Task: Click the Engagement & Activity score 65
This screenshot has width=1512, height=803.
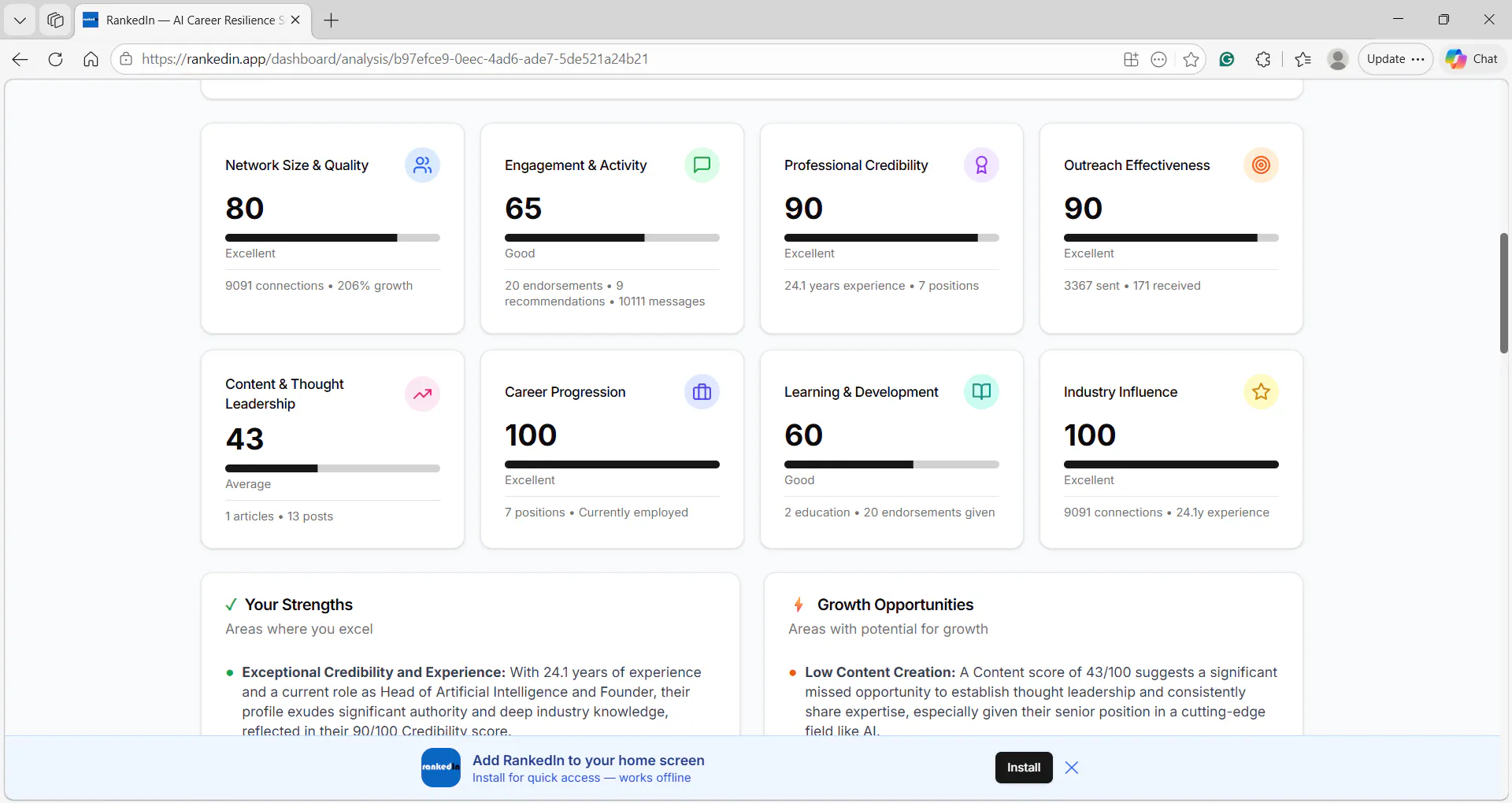Action: pyautogui.click(x=524, y=209)
